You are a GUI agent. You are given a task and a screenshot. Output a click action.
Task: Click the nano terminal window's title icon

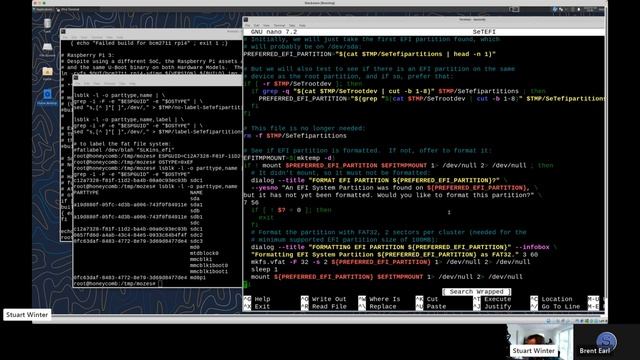(x=246, y=19)
